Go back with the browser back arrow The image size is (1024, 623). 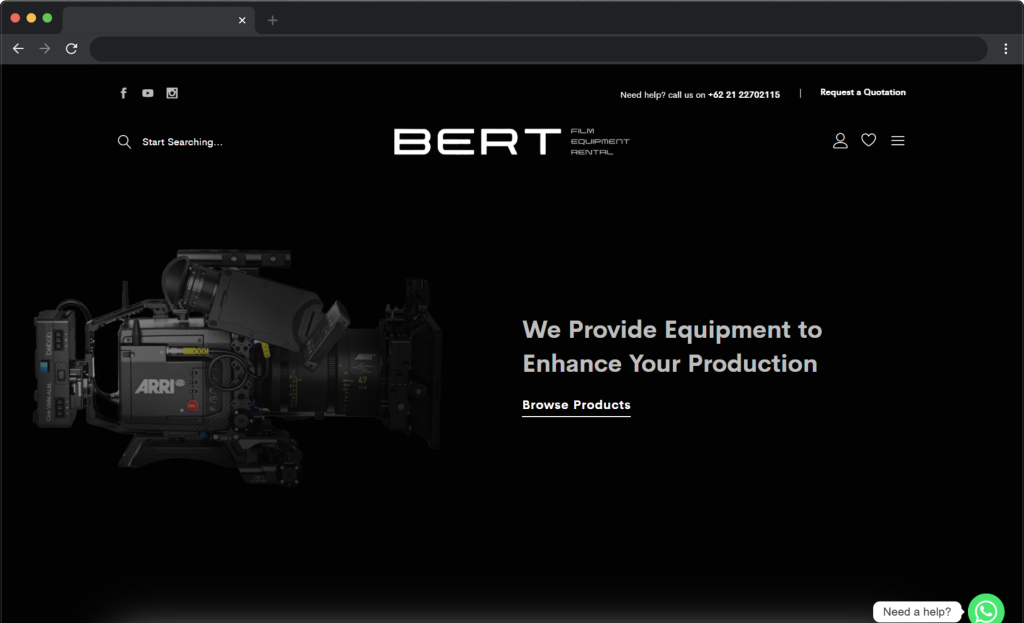pos(18,48)
